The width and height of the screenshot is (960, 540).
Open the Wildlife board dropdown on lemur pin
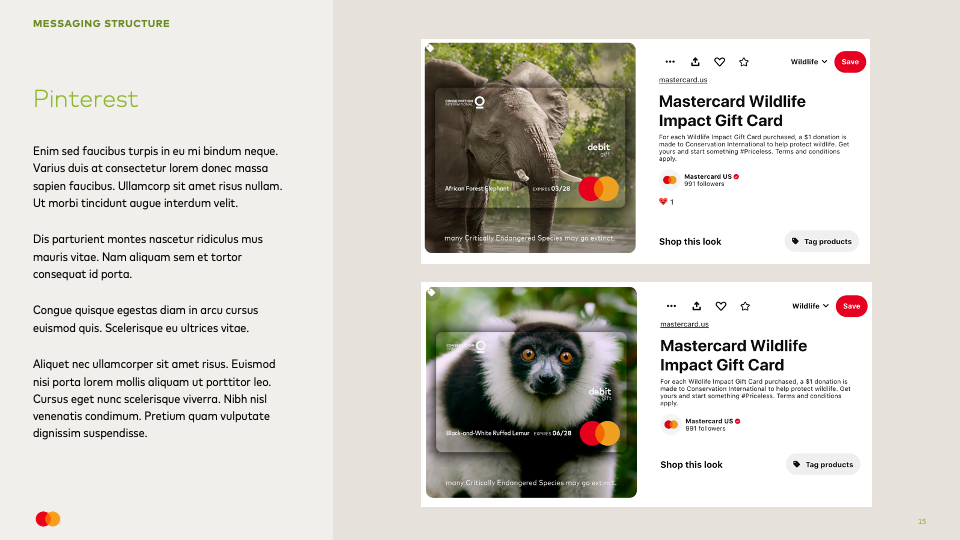point(810,306)
